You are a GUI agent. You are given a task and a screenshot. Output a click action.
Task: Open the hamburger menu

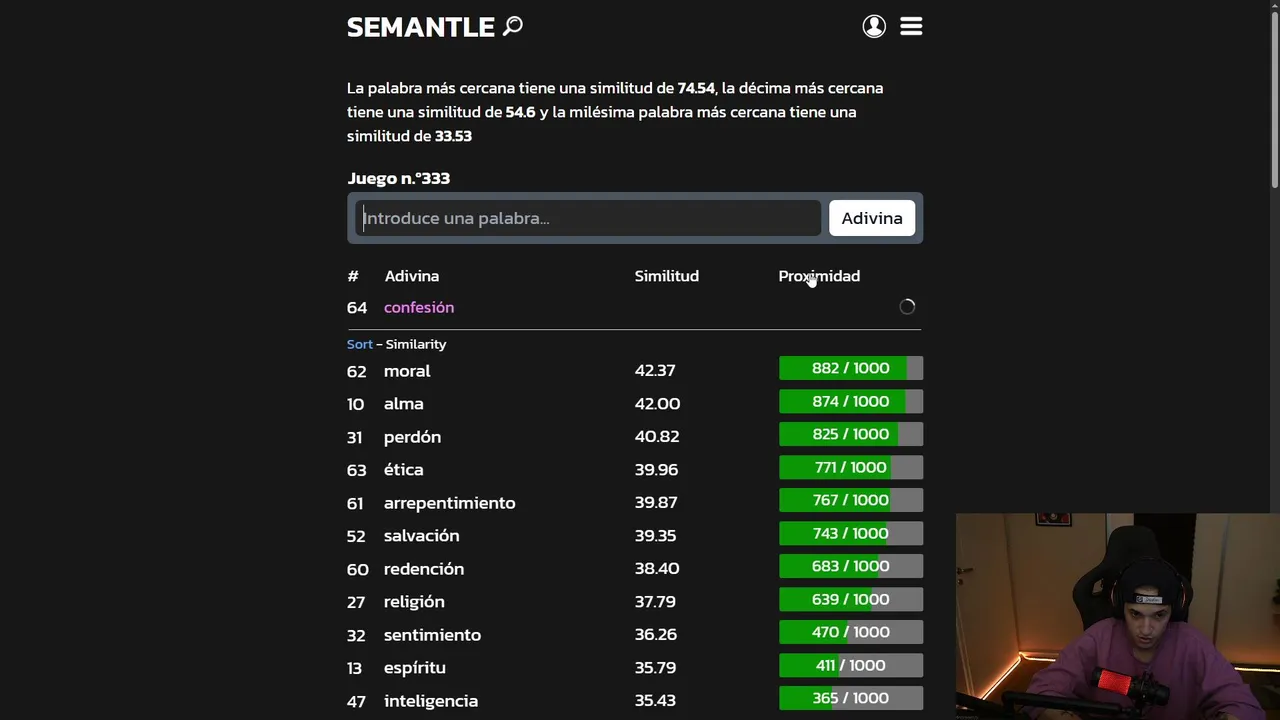911,27
